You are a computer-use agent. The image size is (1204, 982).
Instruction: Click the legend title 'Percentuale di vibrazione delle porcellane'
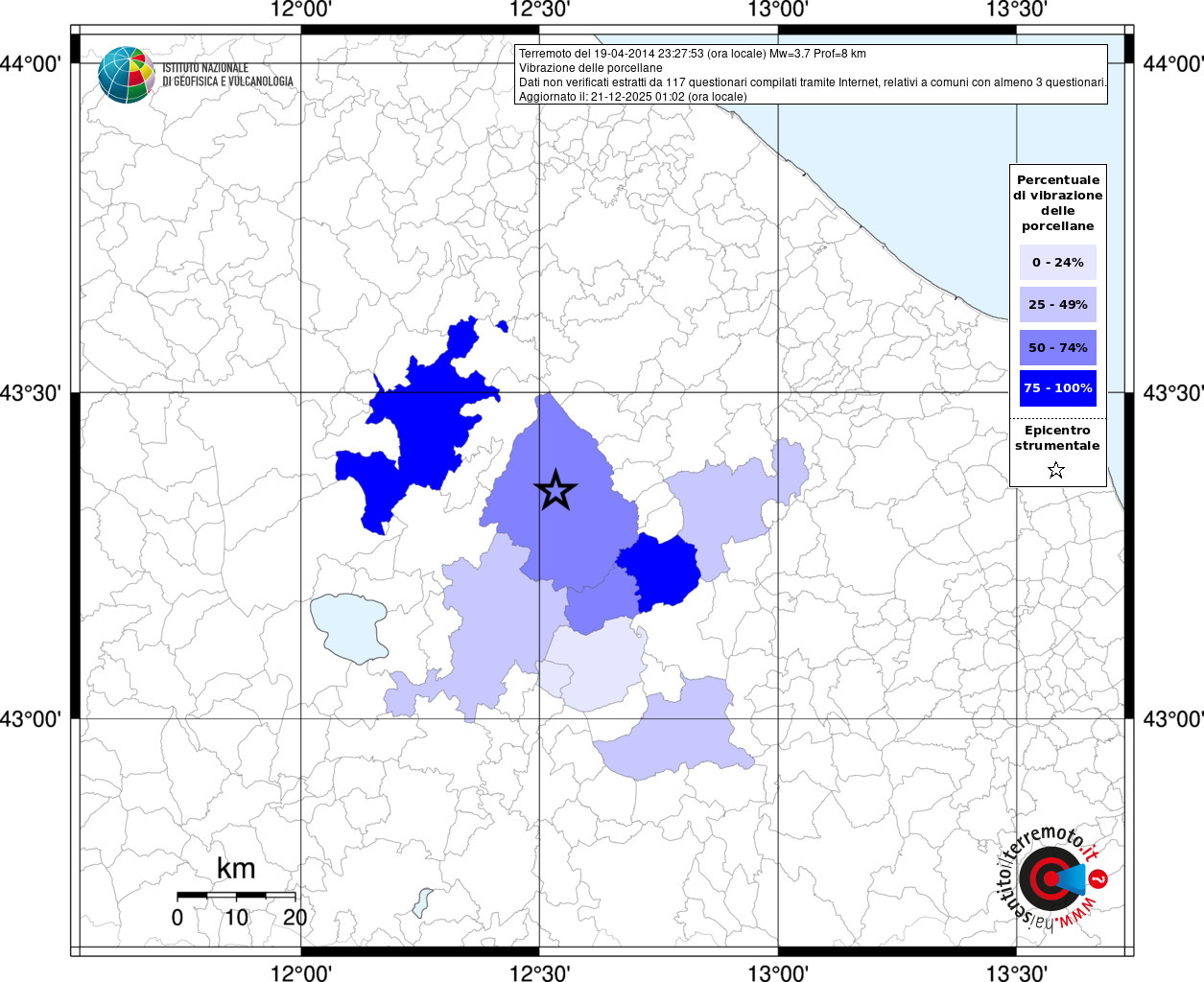click(x=1057, y=203)
